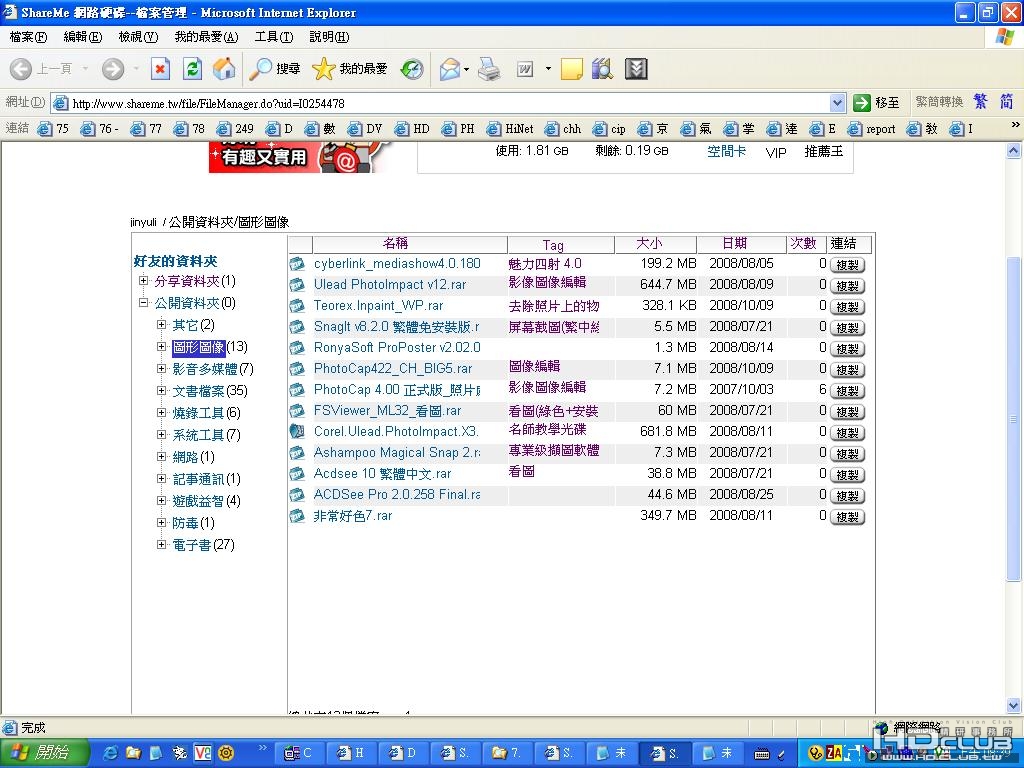Click the Windows 開始 Start button
Image resolution: width=1024 pixels, height=768 pixels.
coord(40,753)
